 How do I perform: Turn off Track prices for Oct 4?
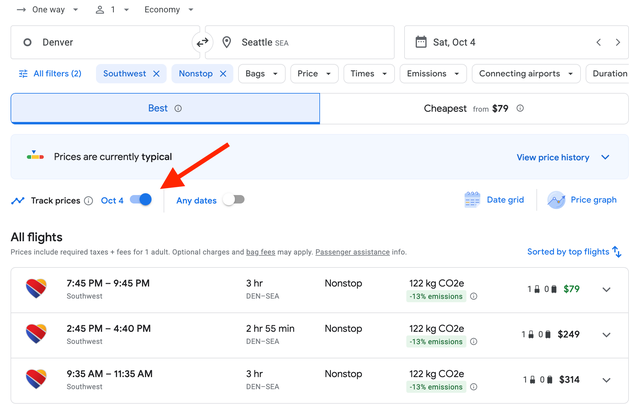click(141, 200)
